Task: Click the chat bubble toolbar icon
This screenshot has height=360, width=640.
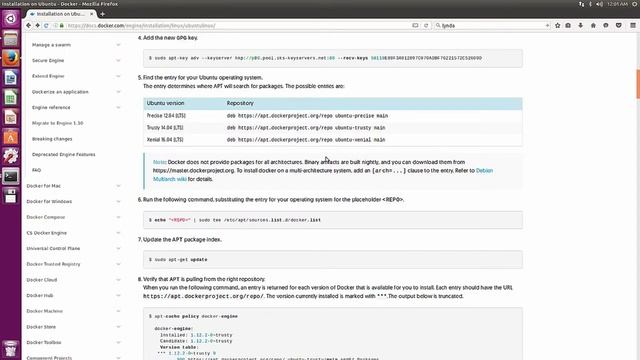Action: (606, 25)
